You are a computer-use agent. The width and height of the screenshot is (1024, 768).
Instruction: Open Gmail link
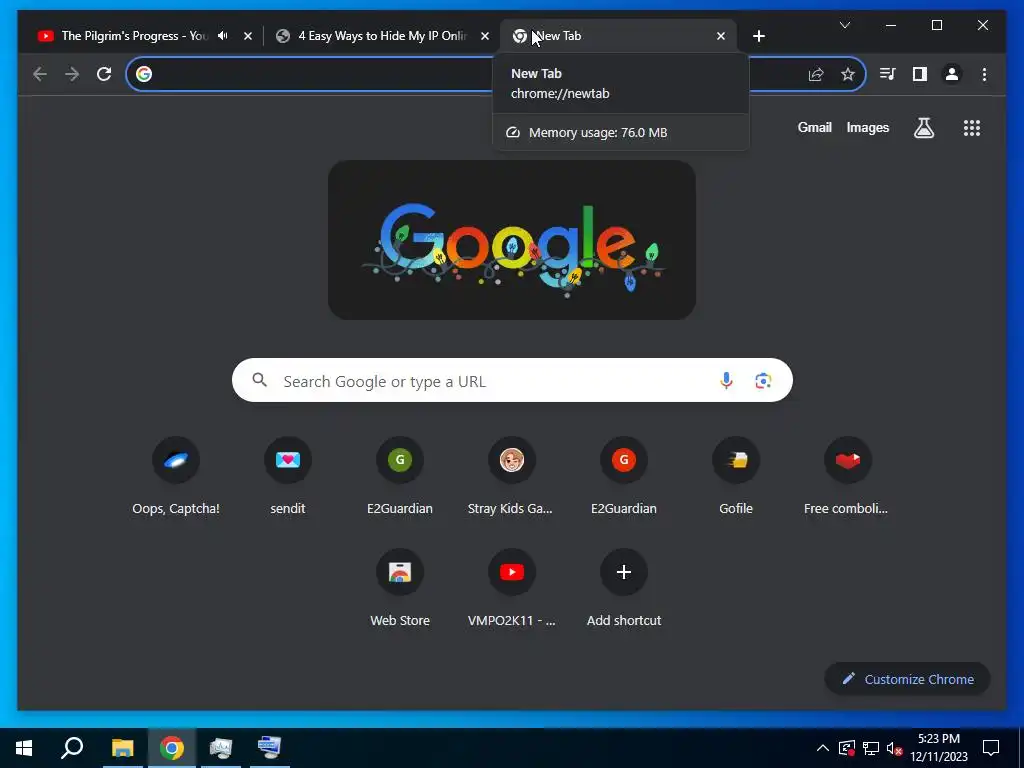click(x=814, y=128)
